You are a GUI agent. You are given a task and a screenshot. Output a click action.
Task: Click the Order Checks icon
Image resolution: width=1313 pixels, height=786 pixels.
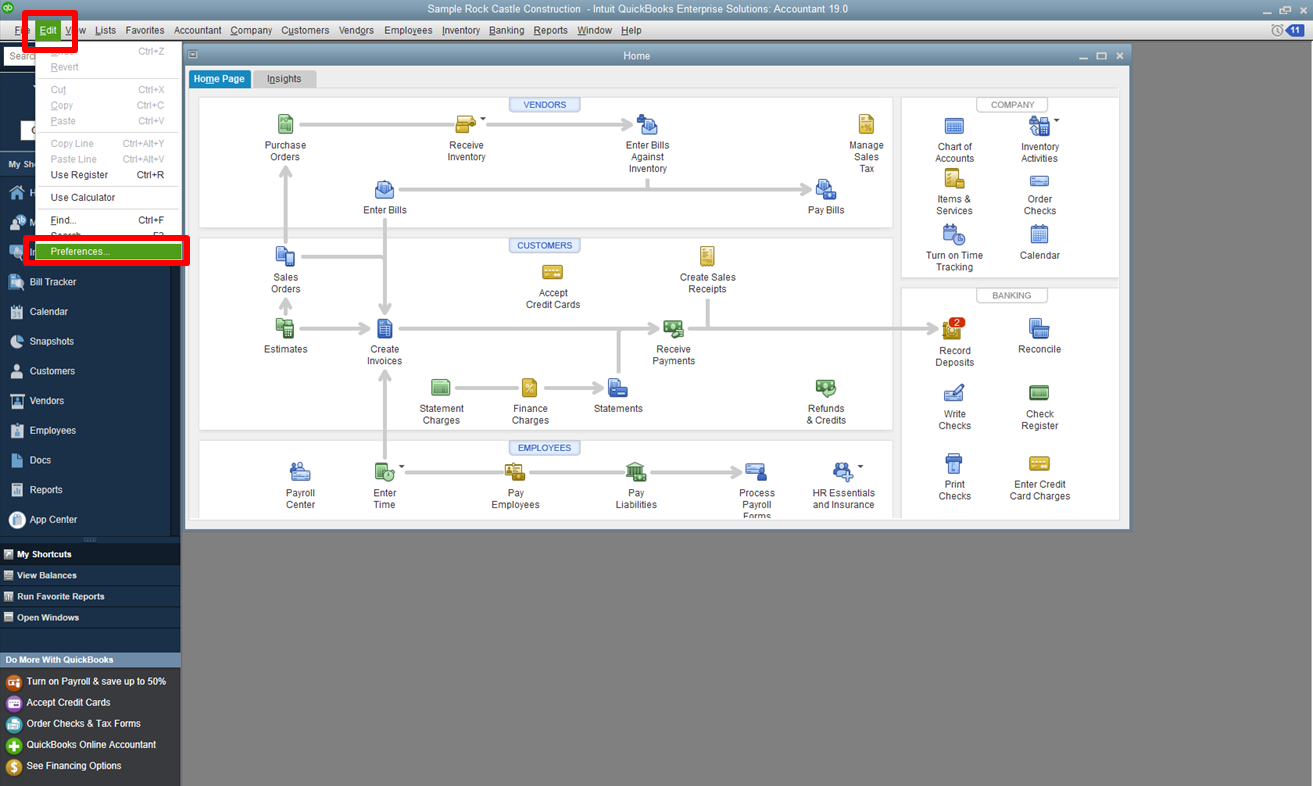1039,181
